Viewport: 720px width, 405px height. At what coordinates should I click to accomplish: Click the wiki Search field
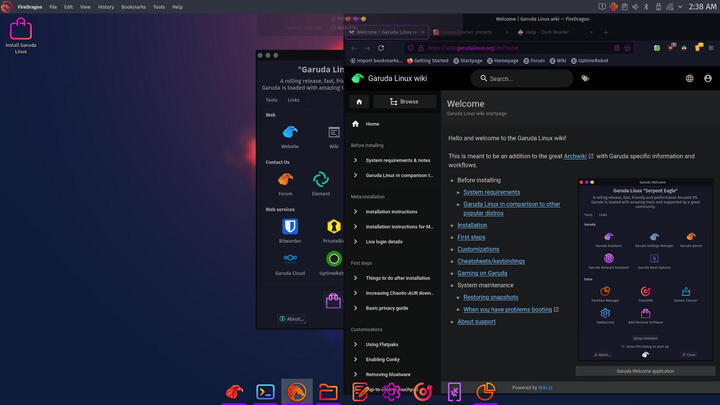pos(522,79)
